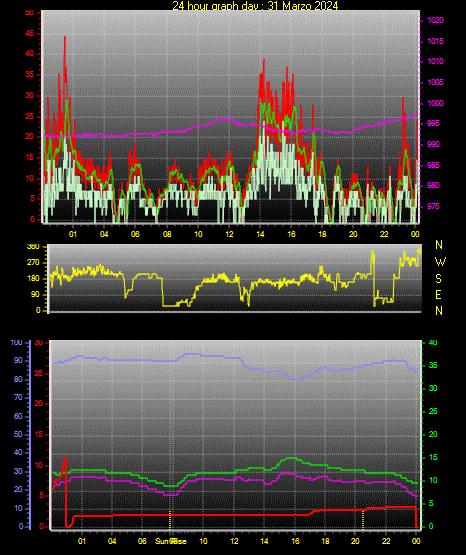Click the magenta 985 pressure label
This screenshot has width=466, height=555.
pyautogui.click(x=433, y=165)
